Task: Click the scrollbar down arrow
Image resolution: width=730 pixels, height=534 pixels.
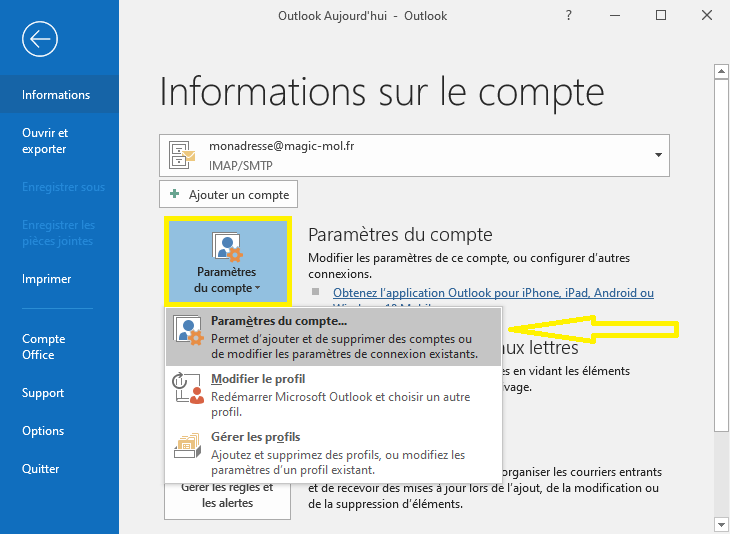Action: point(721,523)
